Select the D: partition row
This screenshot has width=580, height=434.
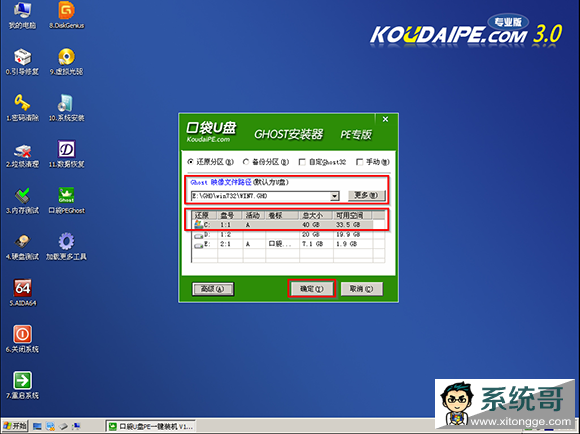288,235
